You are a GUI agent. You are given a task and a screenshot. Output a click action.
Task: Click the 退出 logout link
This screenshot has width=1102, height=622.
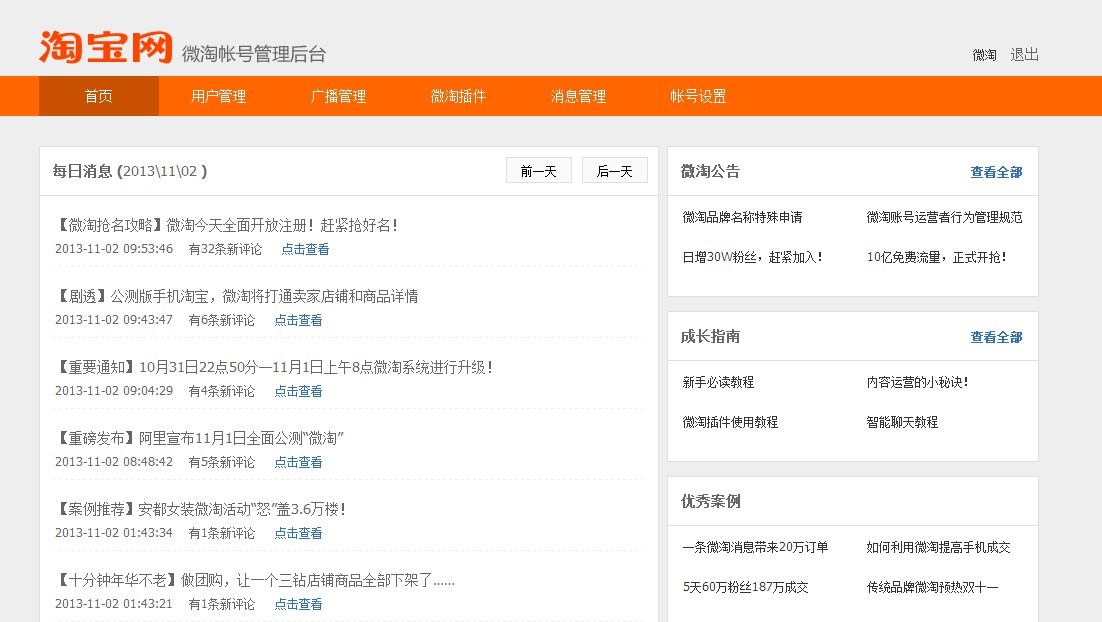tap(1025, 55)
